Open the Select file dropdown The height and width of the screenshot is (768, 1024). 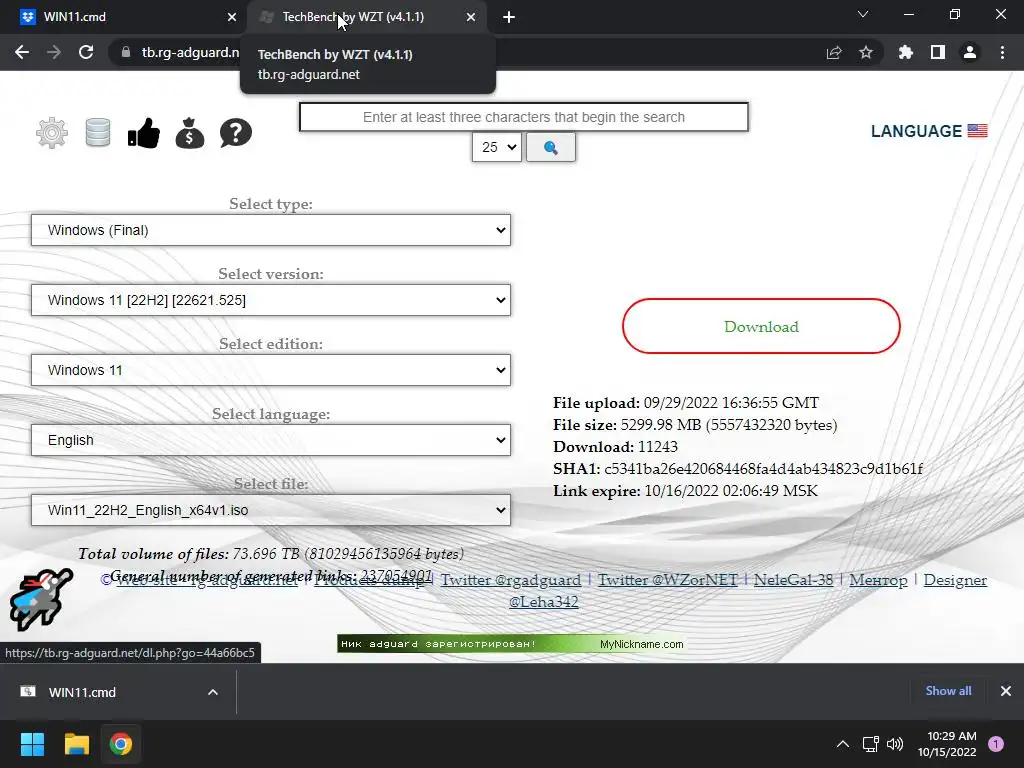pos(271,510)
